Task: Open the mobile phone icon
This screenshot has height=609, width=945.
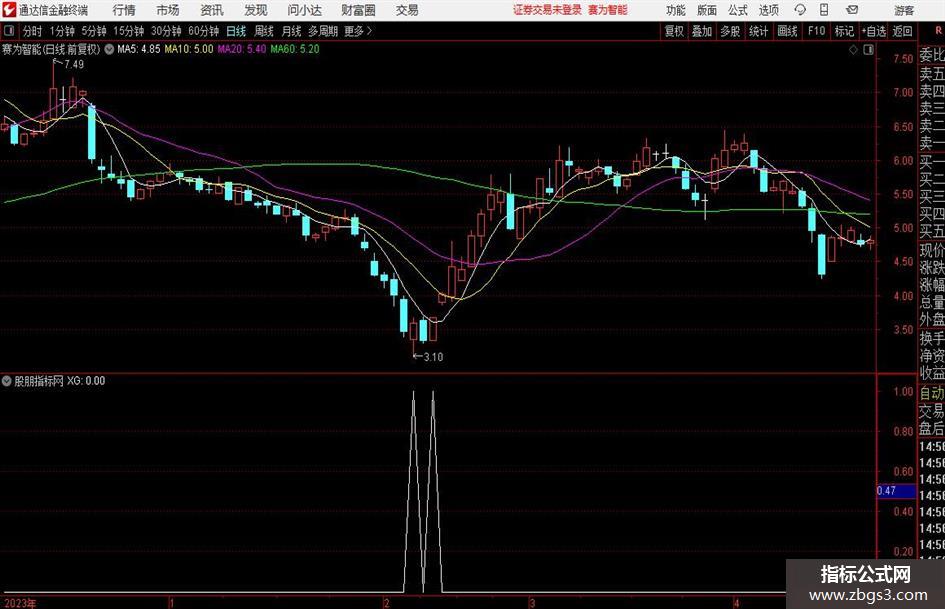Action: coord(824,10)
